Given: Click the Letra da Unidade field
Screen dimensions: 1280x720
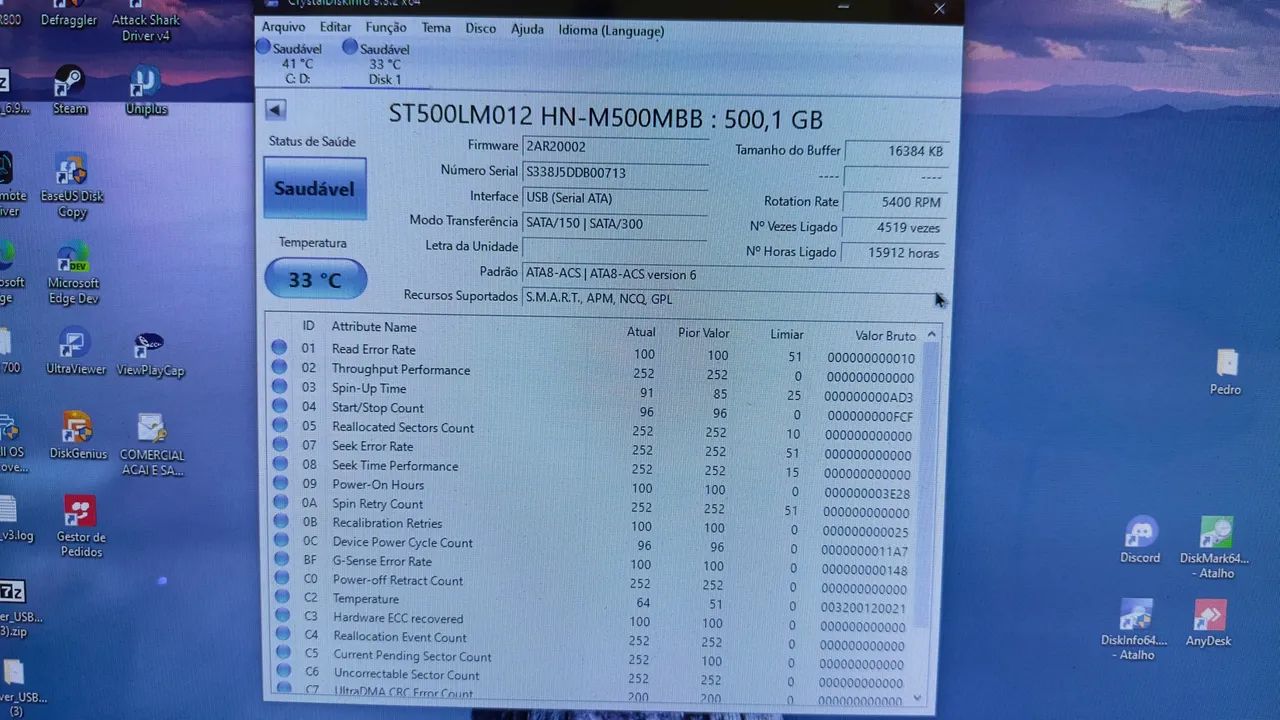Looking at the screenshot, I should coord(614,247).
